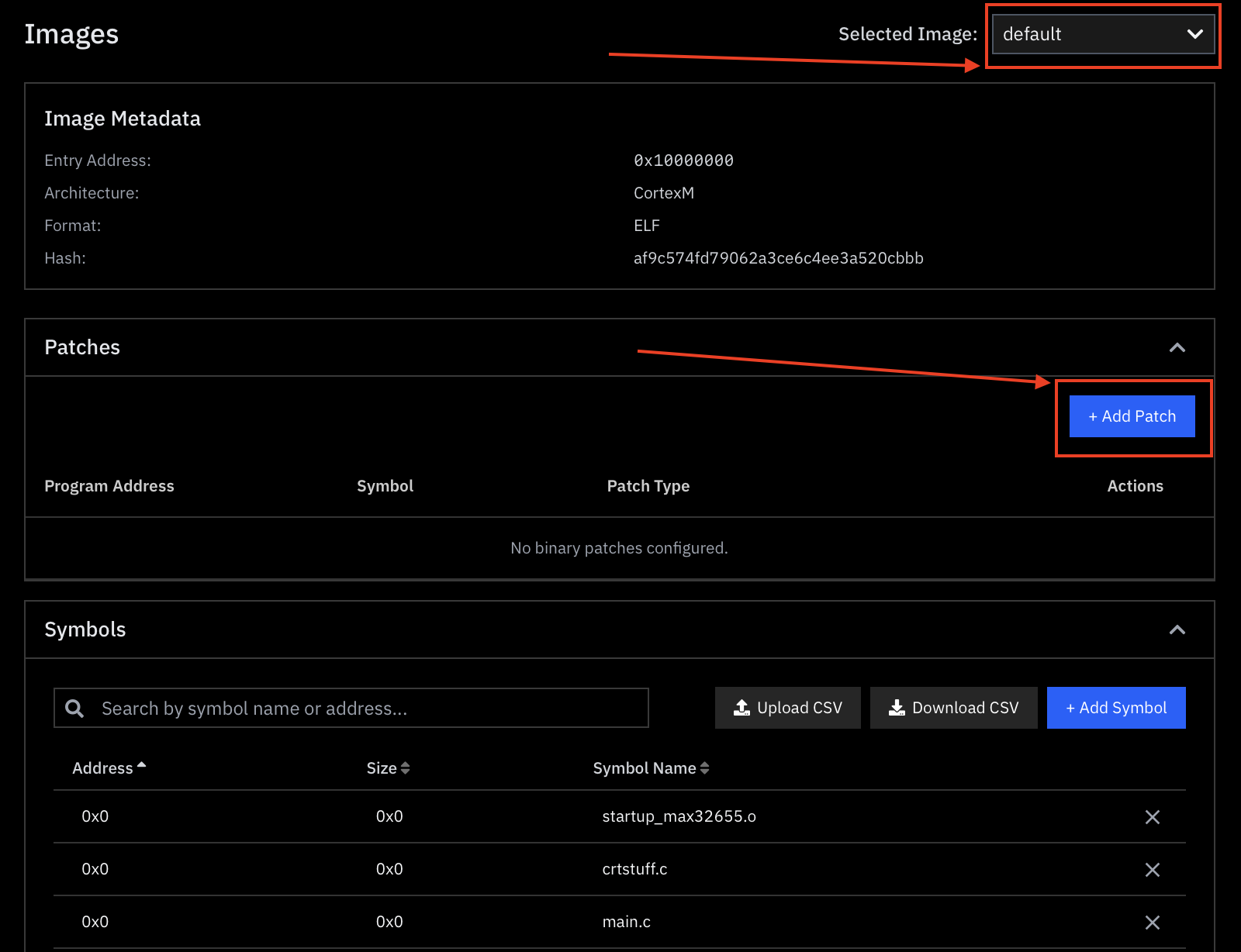Click the upload icon on the Upload CSV button

pyautogui.click(x=741, y=707)
